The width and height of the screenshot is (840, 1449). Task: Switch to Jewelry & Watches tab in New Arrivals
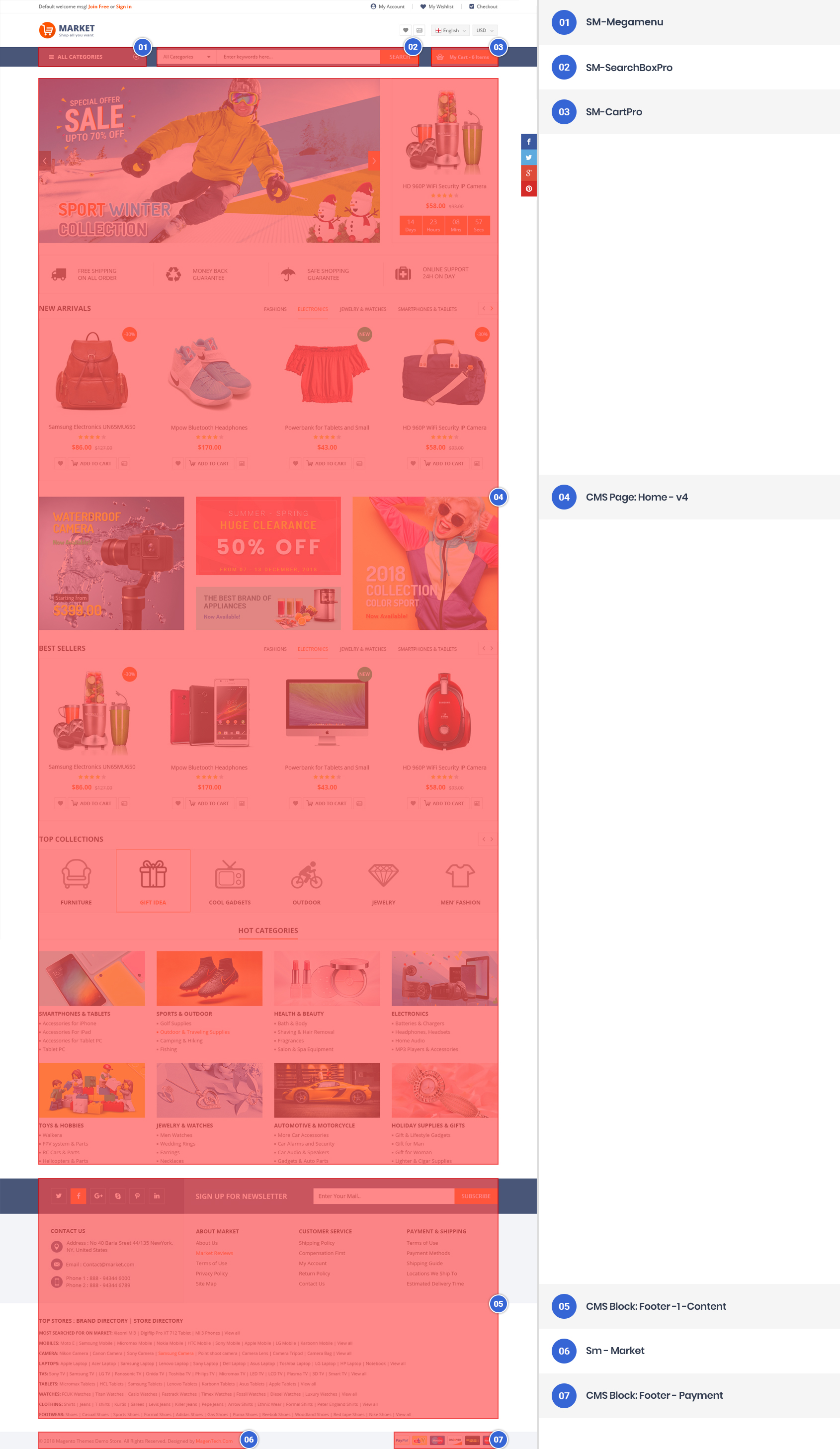tap(363, 309)
